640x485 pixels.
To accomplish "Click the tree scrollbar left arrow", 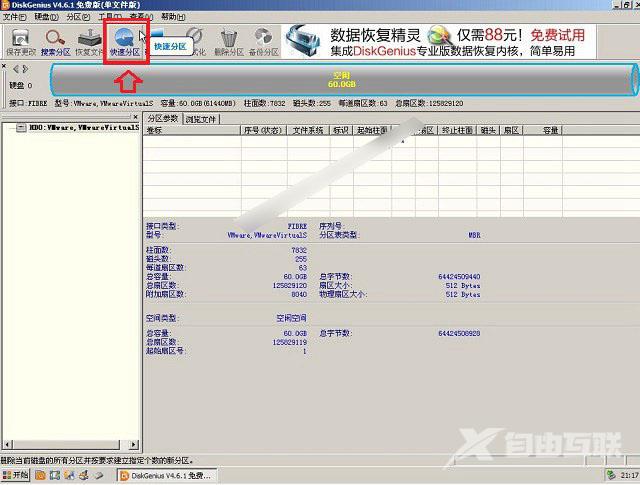I will point(7,444).
